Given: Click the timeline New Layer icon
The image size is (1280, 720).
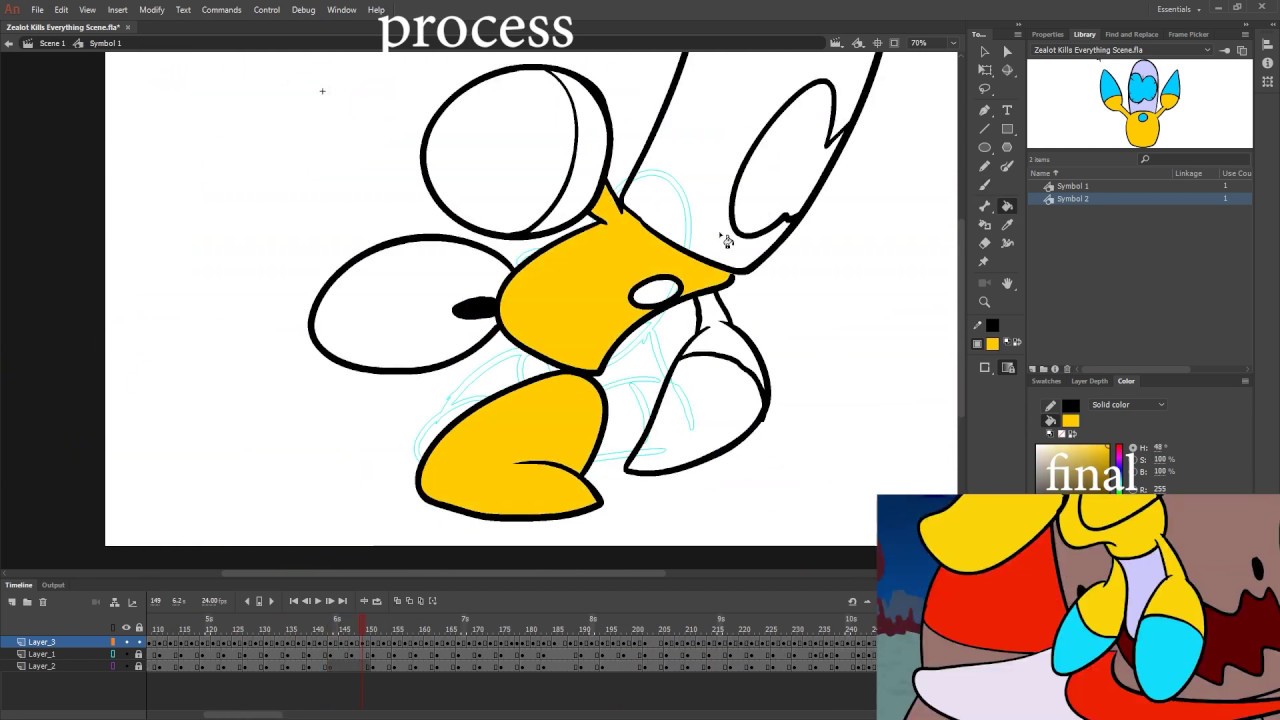Looking at the screenshot, I should [x=12, y=602].
